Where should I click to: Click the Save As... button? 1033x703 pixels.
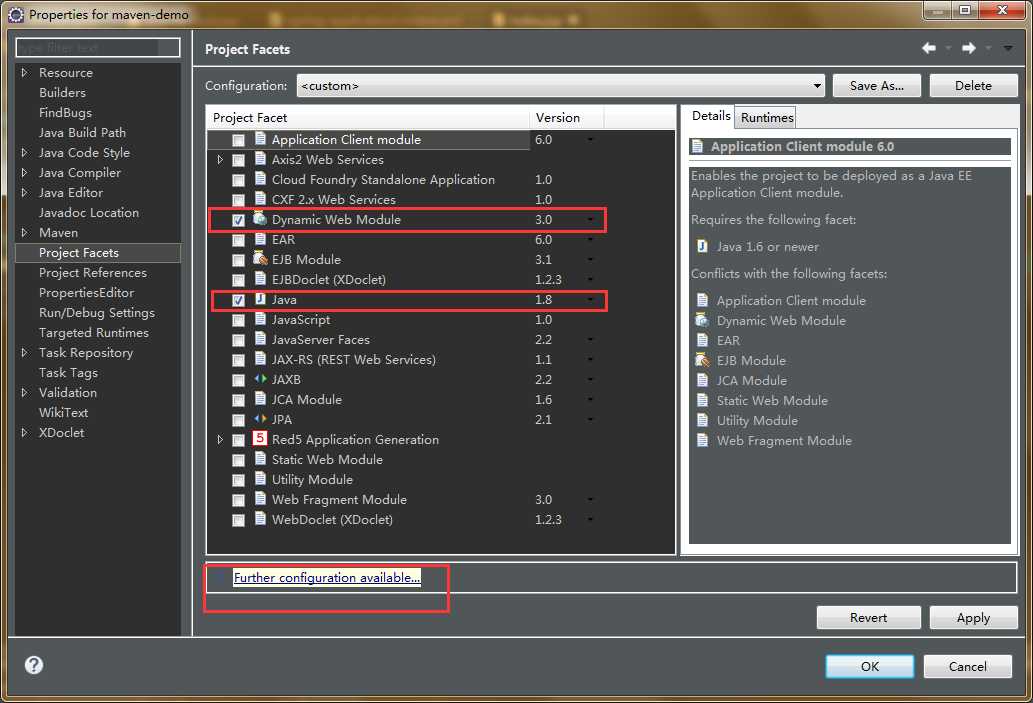click(x=876, y=86)
